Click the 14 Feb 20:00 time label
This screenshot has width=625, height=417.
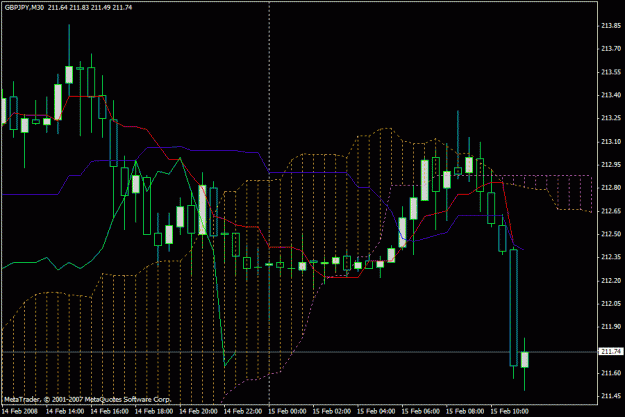(199, 411)
